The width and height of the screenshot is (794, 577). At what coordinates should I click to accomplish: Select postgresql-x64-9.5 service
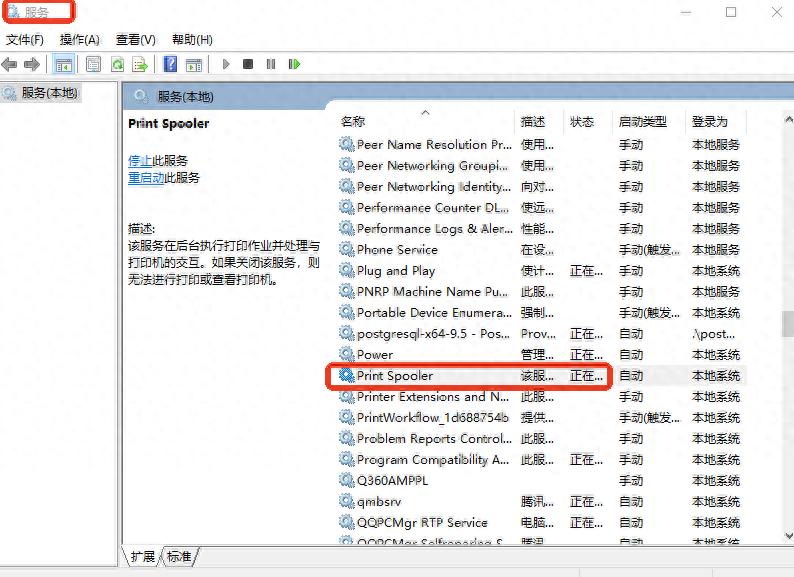(x=542, y=333)
